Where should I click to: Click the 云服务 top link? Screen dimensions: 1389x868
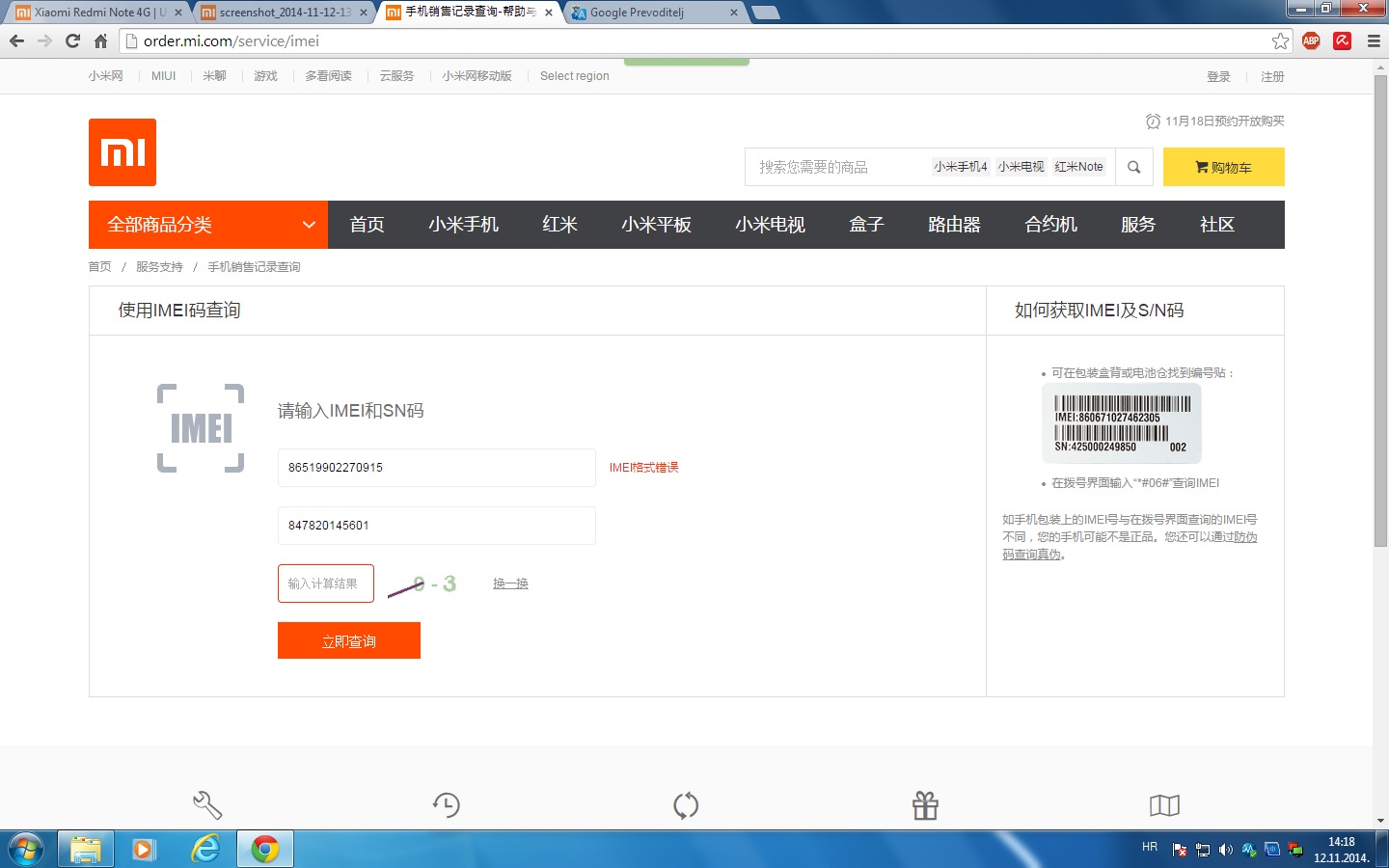[396, 76]
